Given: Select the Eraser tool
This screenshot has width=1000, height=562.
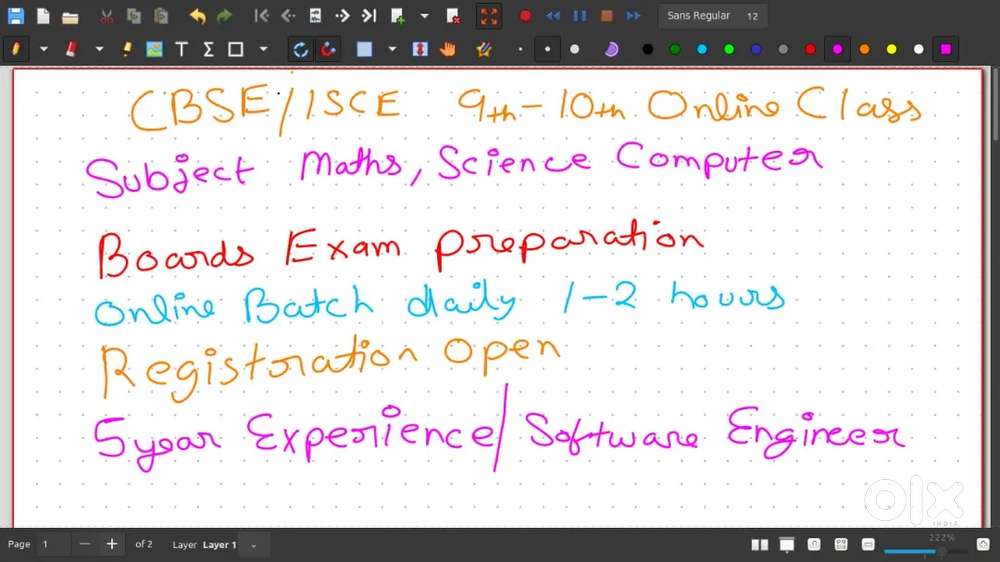Looking at the screenshot, I should (x=71, y=49).
